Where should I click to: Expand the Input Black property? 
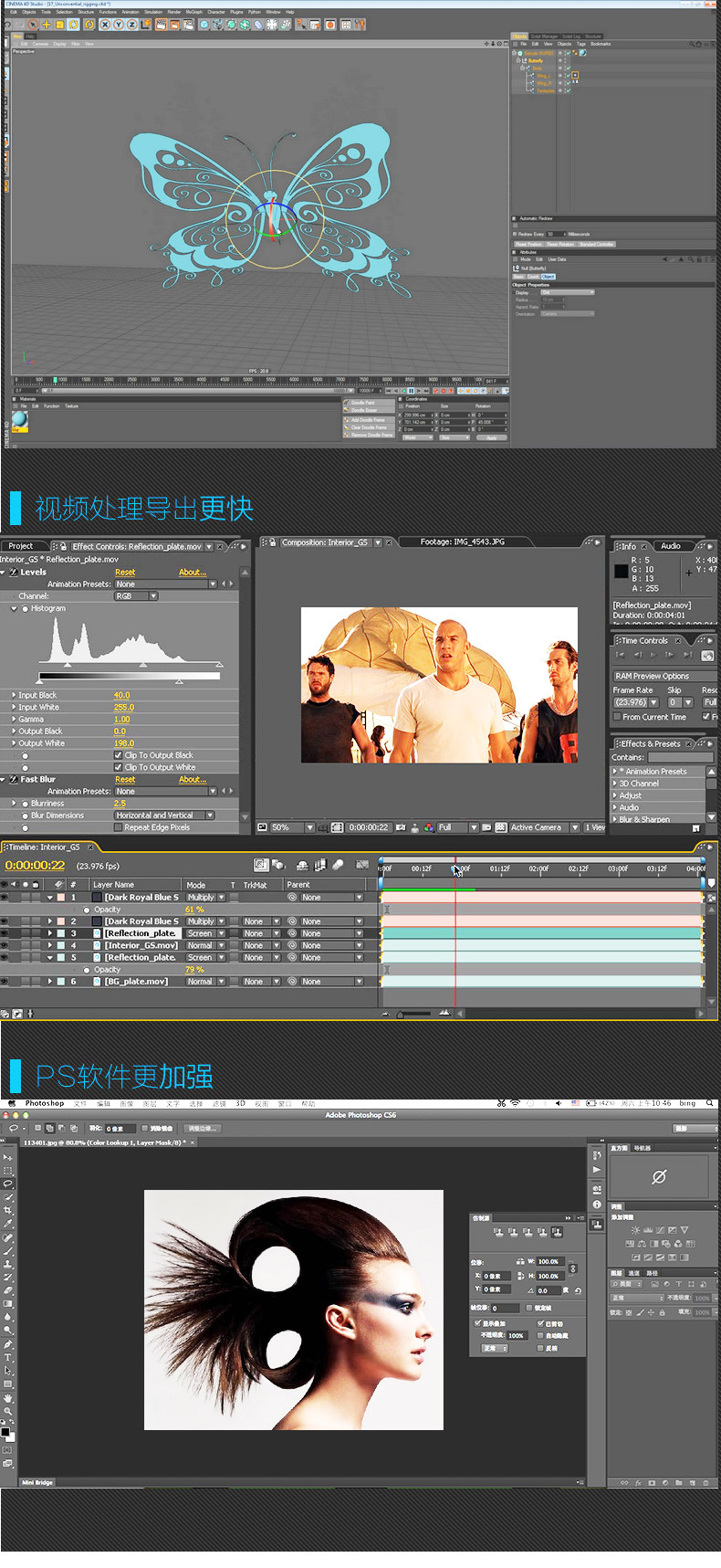14,695
